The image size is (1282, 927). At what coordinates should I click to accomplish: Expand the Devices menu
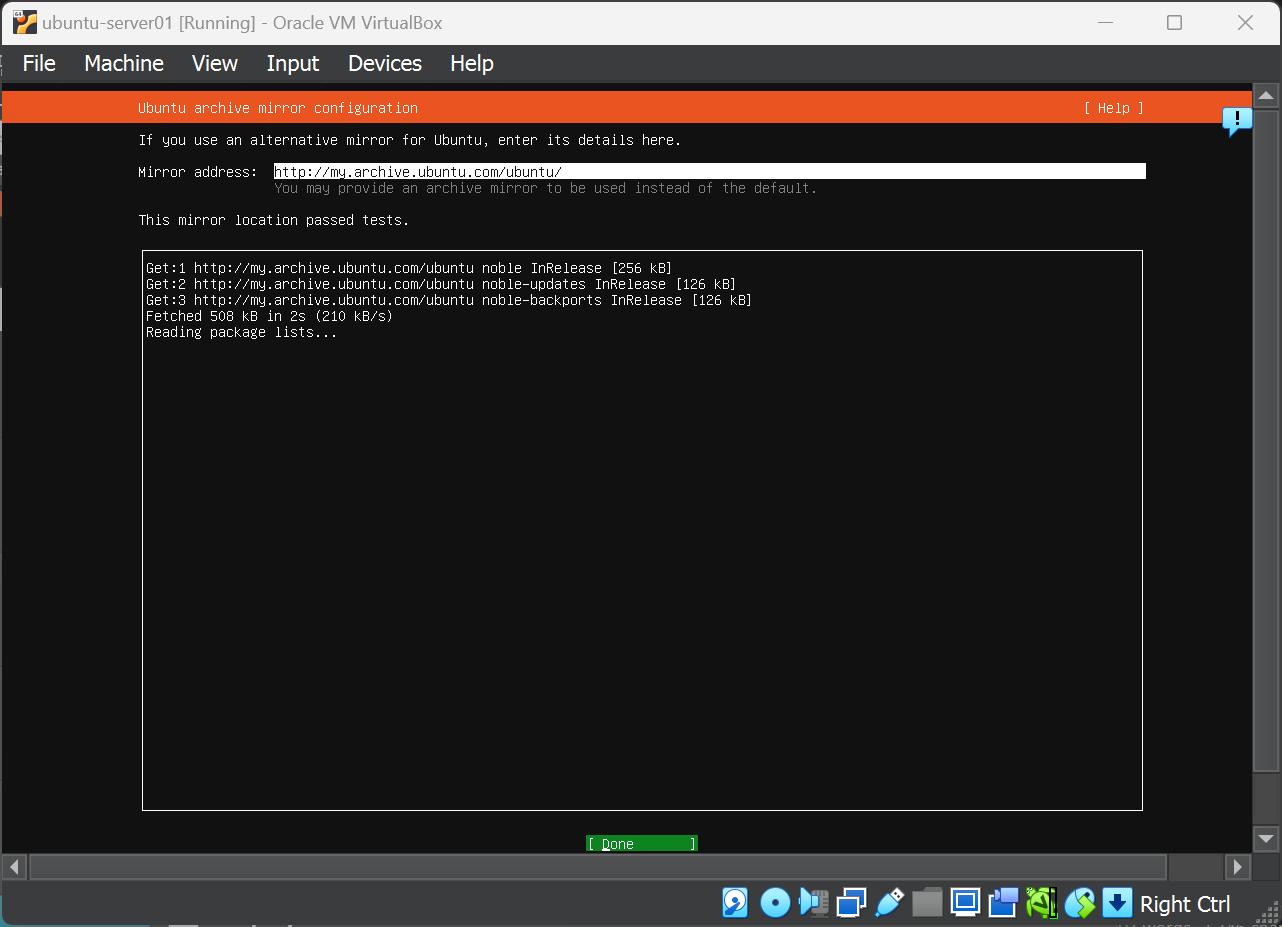point(385,63)
